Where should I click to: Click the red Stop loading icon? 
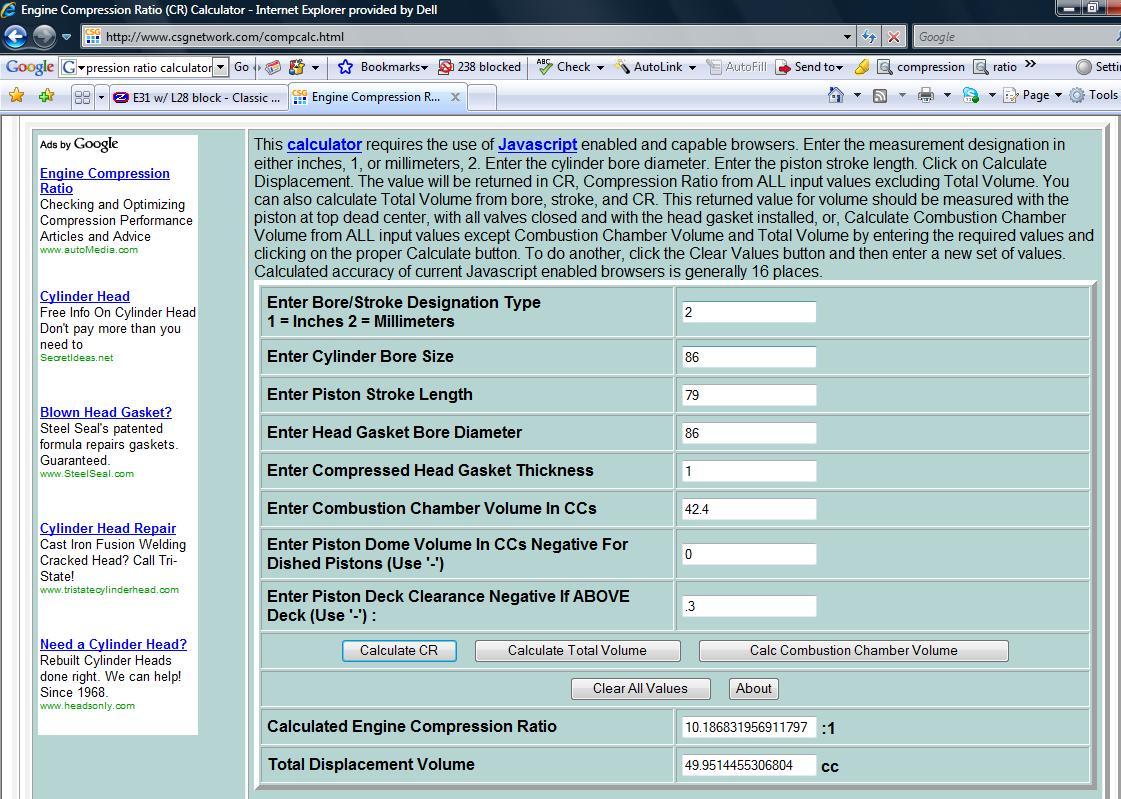pyautogui.click(x=894, y=36)
